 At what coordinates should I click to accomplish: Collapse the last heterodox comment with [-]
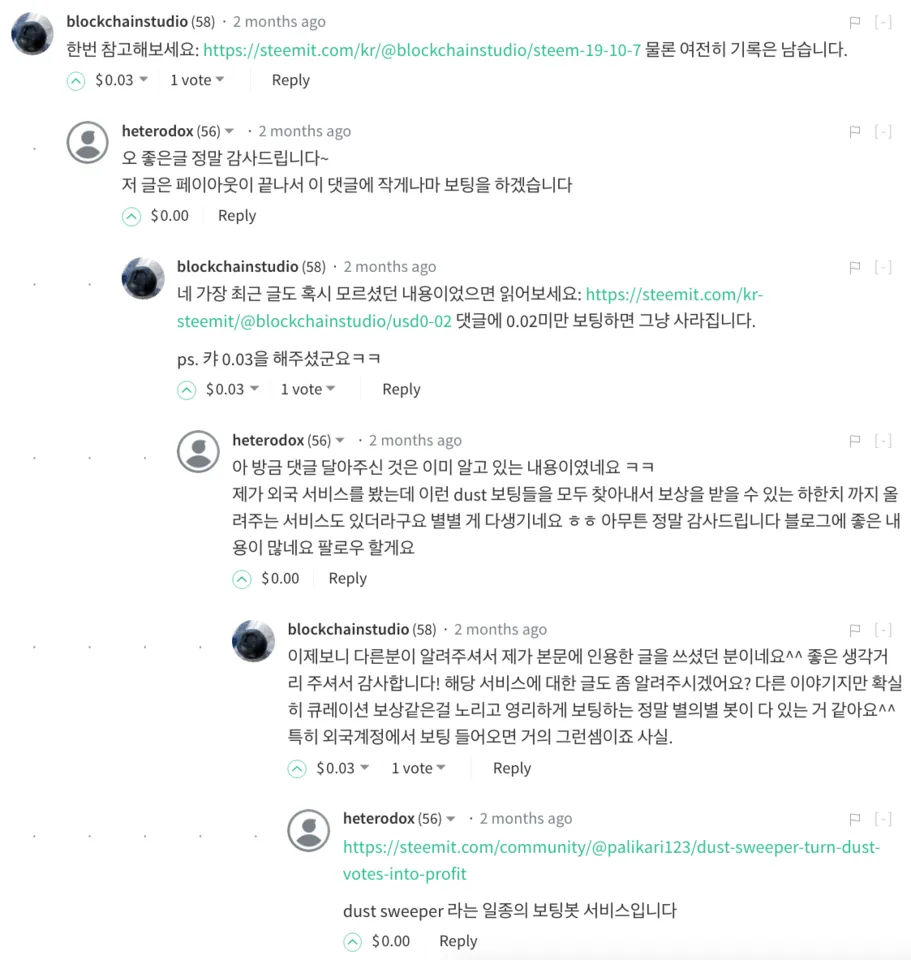(883, 819)
